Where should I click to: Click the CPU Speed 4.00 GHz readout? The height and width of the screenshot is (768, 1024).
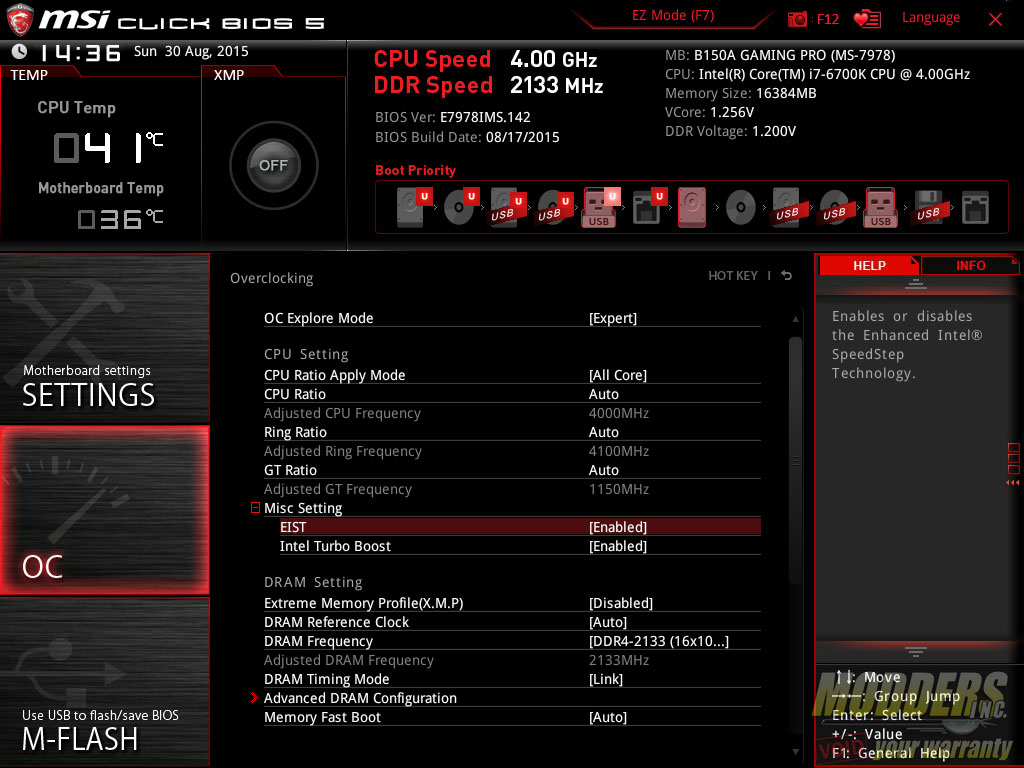click(485, 59)
